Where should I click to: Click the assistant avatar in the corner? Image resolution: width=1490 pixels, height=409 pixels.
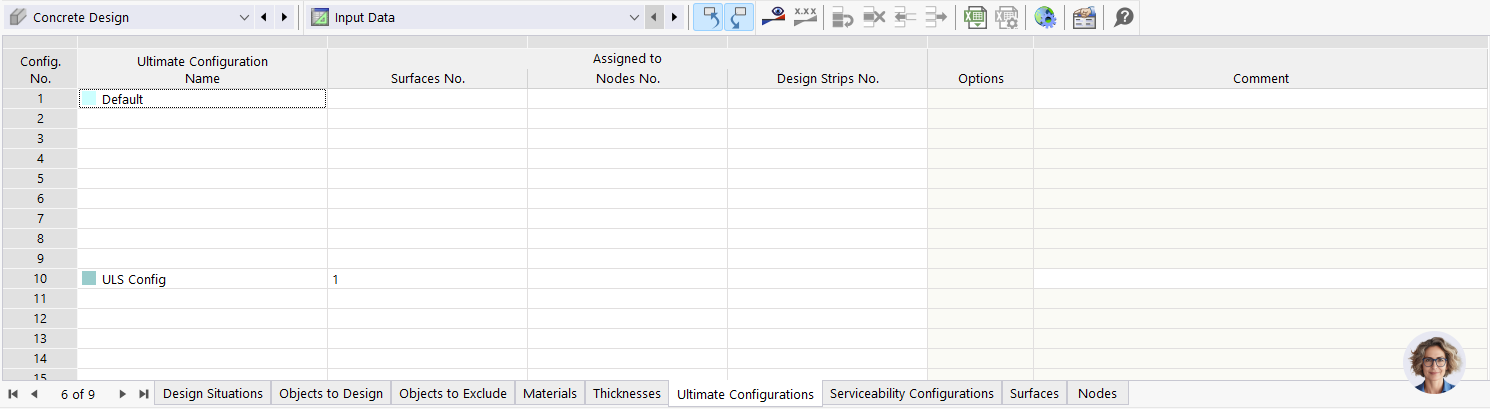point(1434,362)
